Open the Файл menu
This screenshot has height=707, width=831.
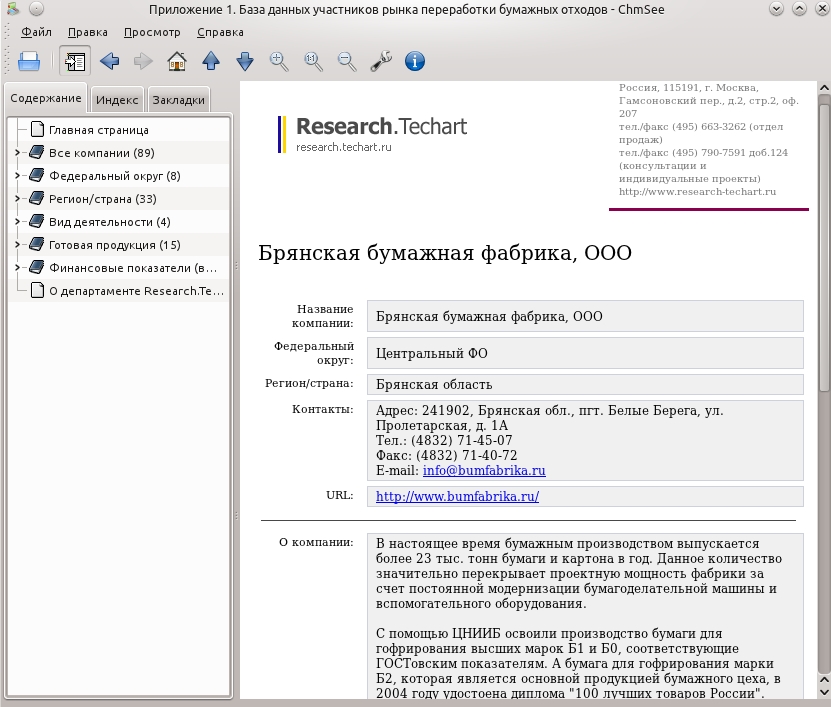pos(36,32)
